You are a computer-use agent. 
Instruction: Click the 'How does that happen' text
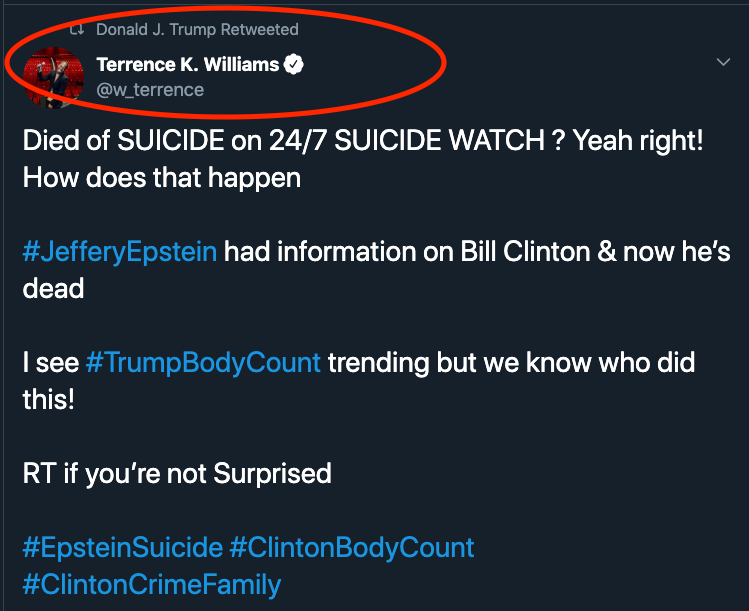tap(162, 178)
